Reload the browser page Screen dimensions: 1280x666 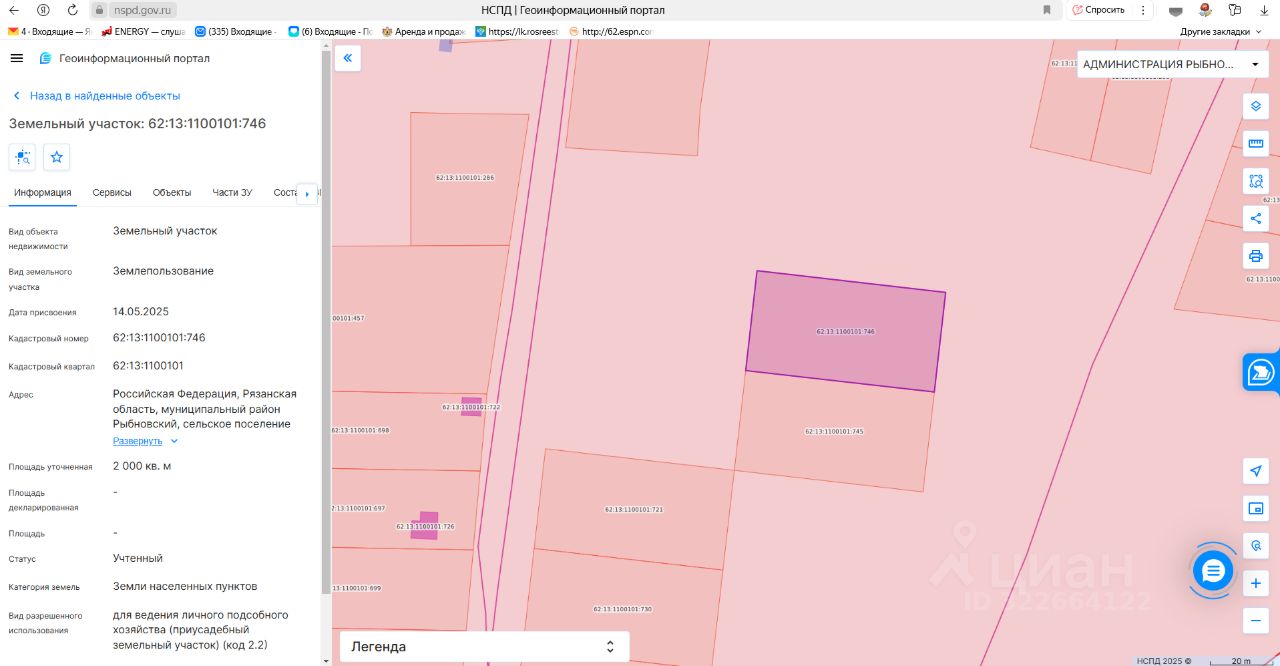click(x=72, y=10)
